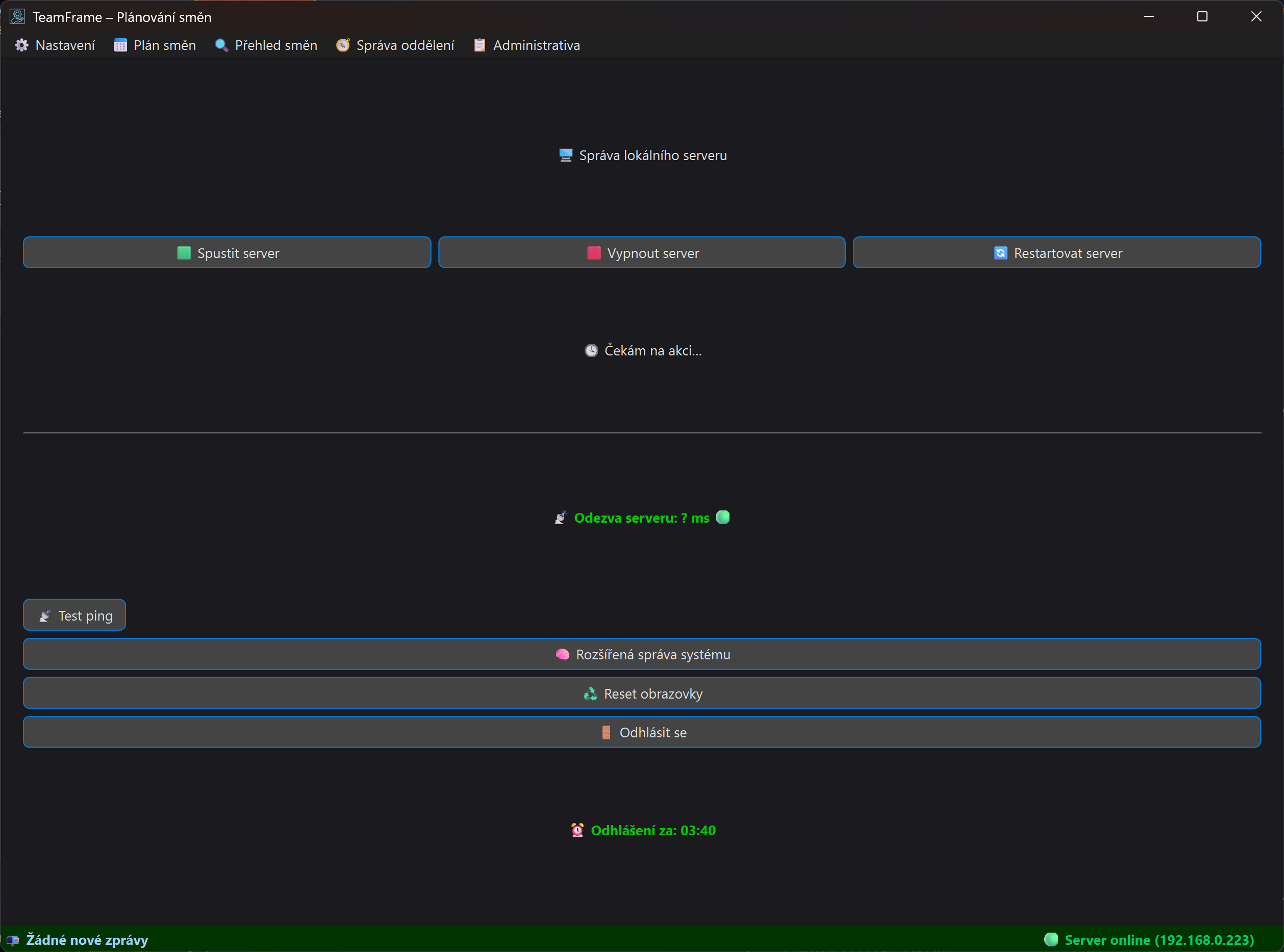Click the green square Spustit server icon
1284x952 pixels.
point(183,253)
